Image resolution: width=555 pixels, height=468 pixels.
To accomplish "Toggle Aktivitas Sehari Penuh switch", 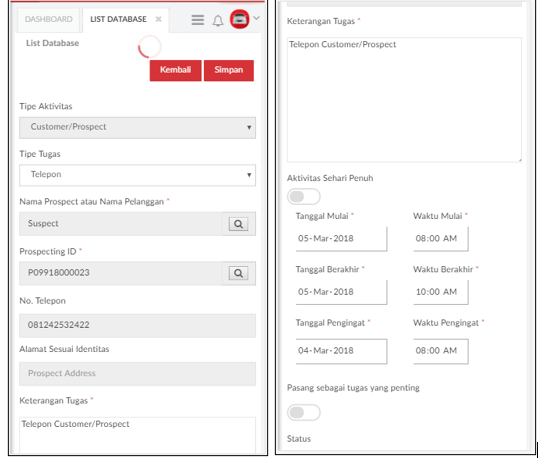I will 304,196.
